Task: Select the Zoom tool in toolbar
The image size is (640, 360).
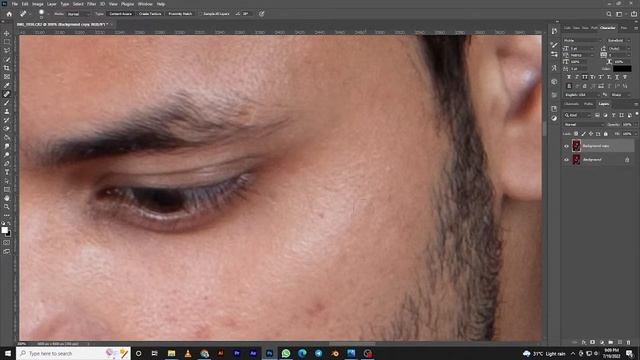Action: [7, 207]
